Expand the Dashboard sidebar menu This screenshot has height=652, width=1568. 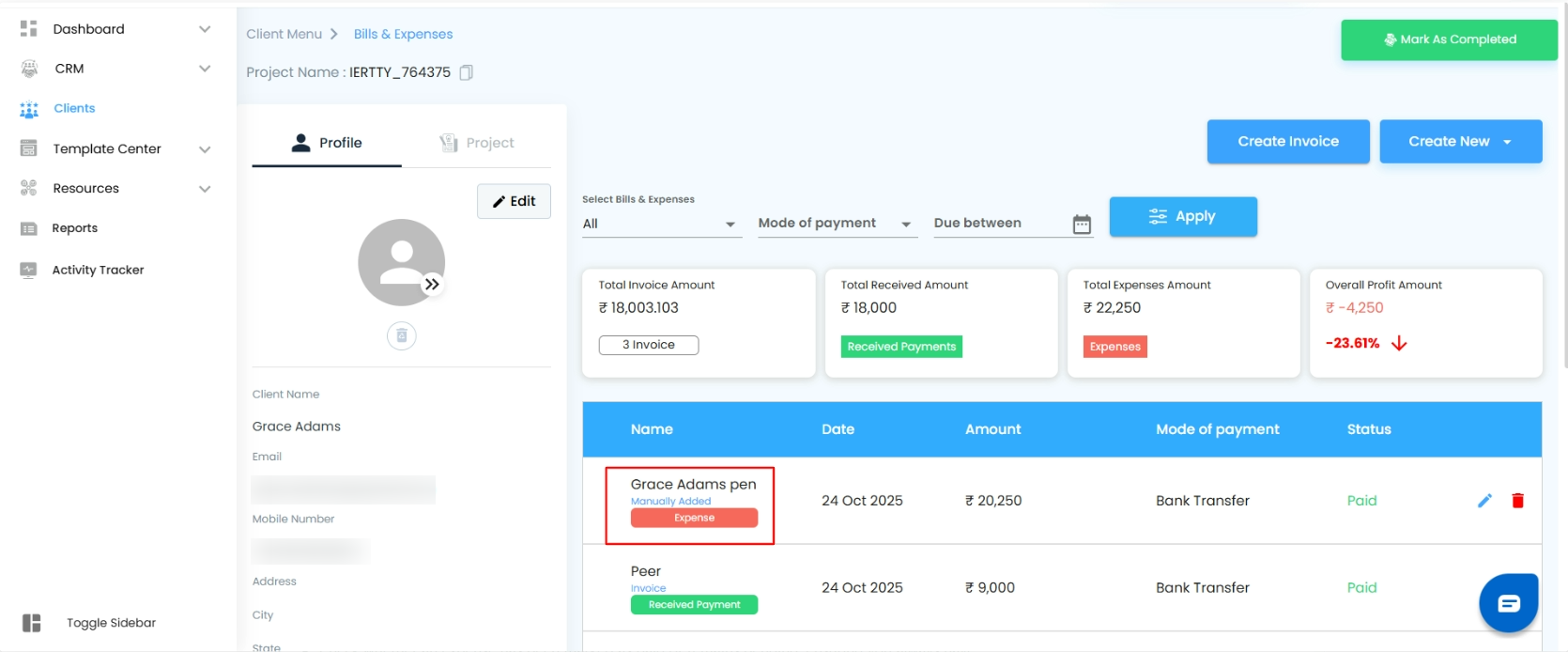[205, 29]
